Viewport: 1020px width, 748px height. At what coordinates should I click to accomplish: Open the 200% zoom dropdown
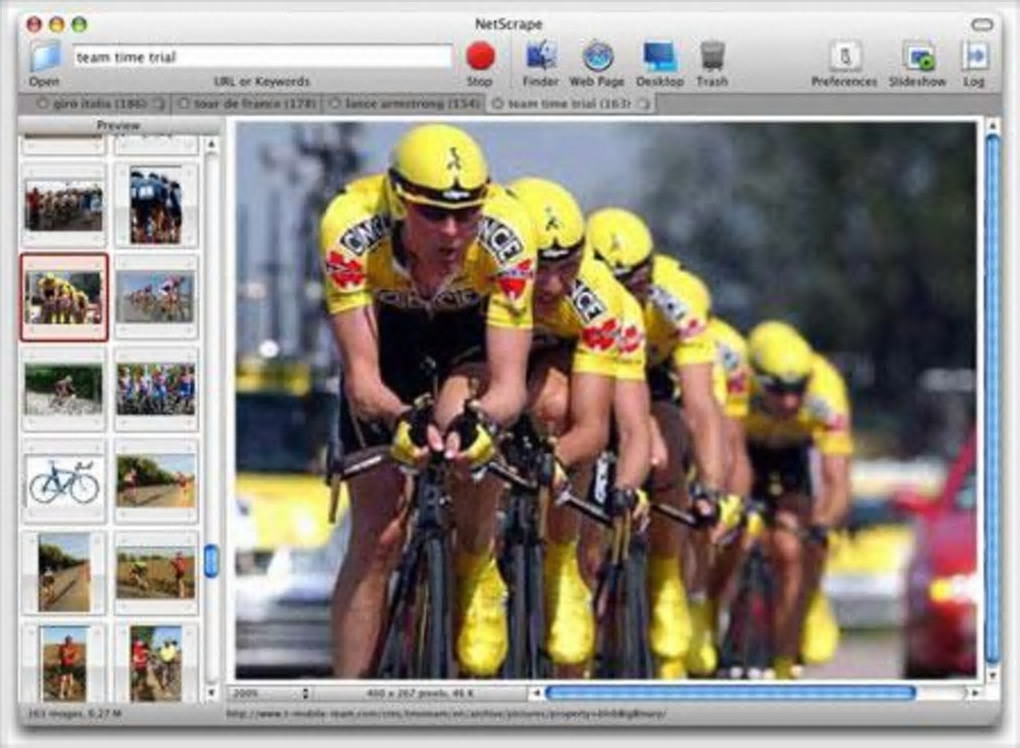[x=271, y=693]
